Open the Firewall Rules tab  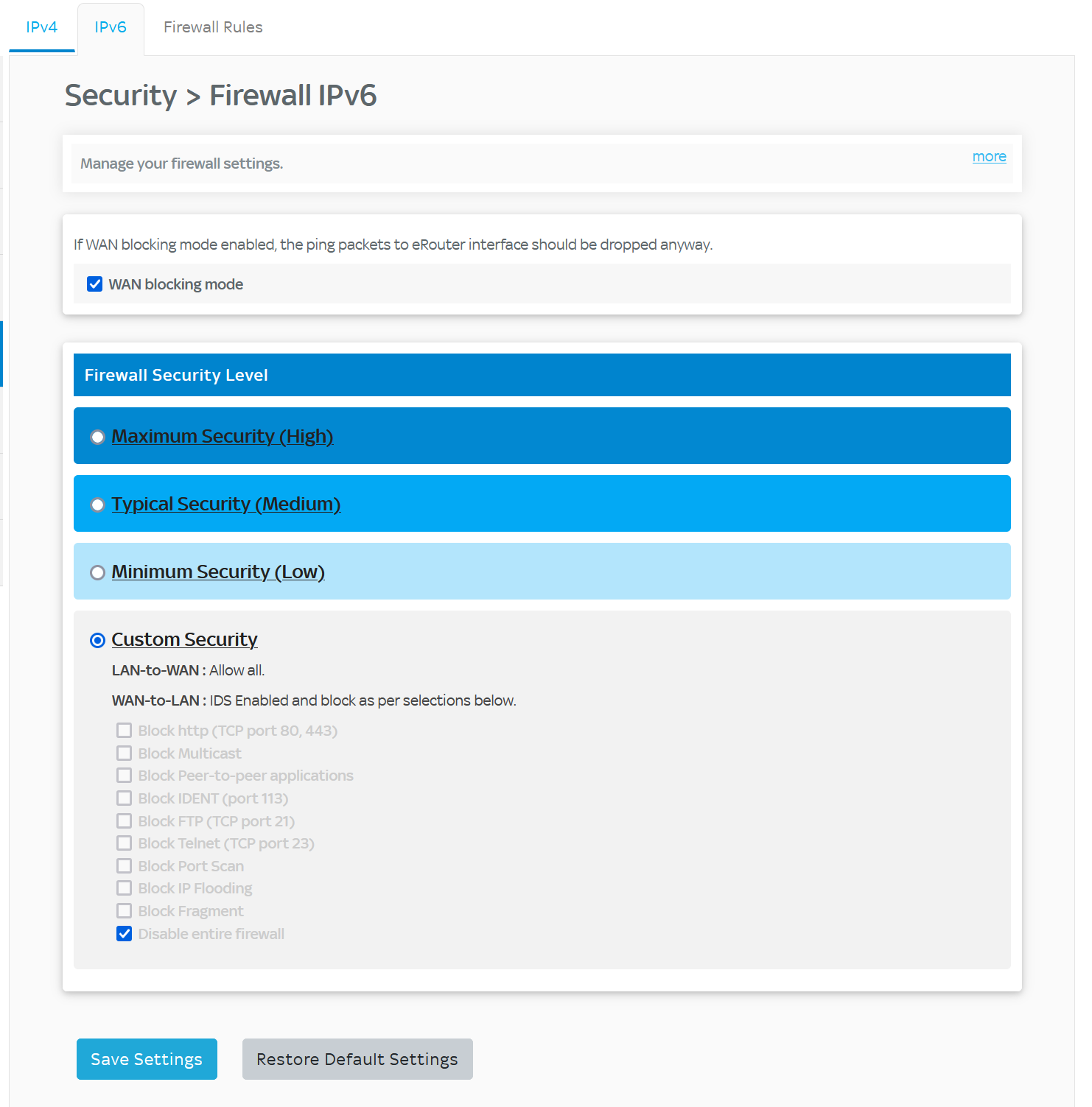212,27
